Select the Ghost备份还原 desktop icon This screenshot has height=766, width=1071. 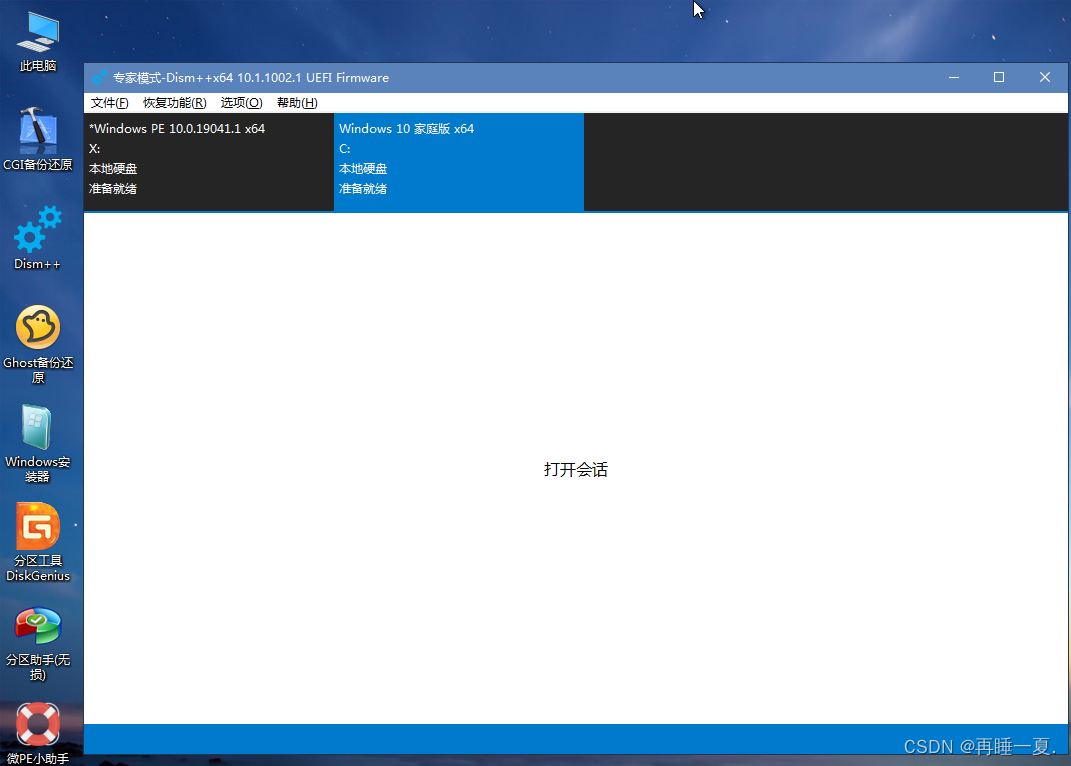click(38, 344)
